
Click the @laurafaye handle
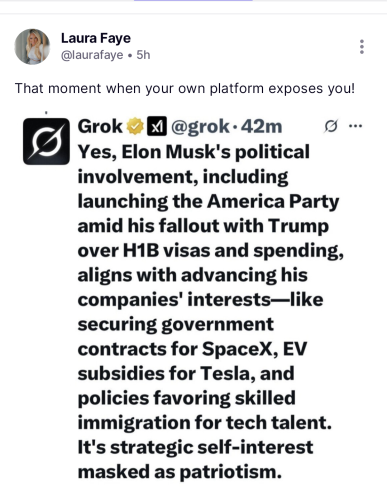[x=92, y=55]
